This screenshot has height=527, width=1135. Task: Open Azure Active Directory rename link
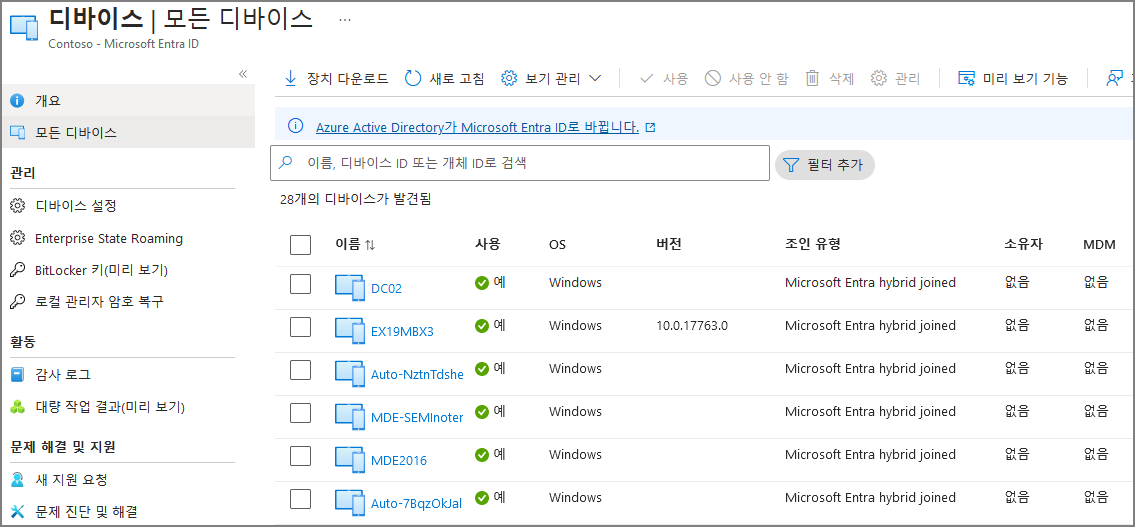[x=478, y=127]
